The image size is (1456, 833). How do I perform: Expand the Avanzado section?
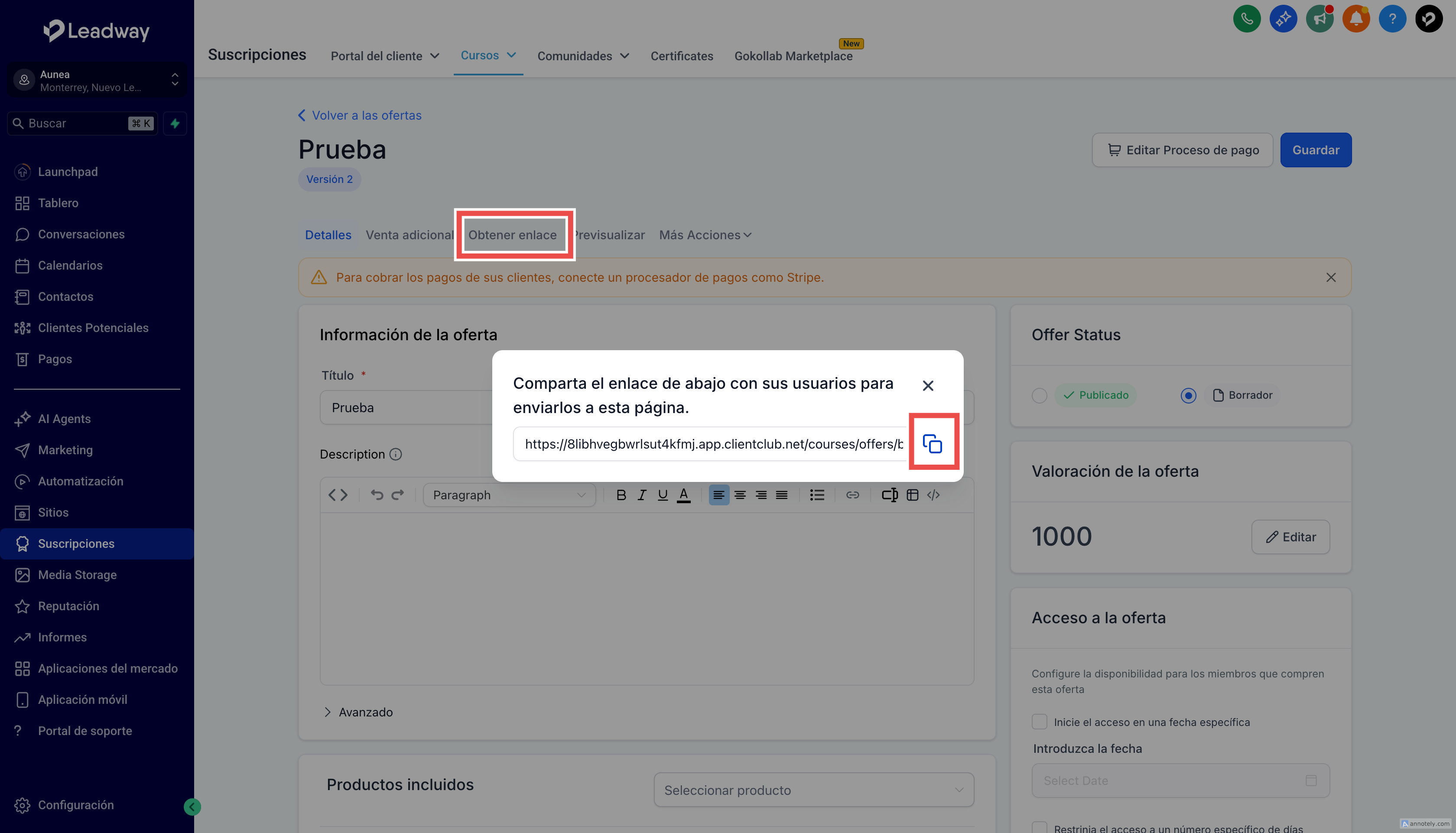[x=358, y=712]
